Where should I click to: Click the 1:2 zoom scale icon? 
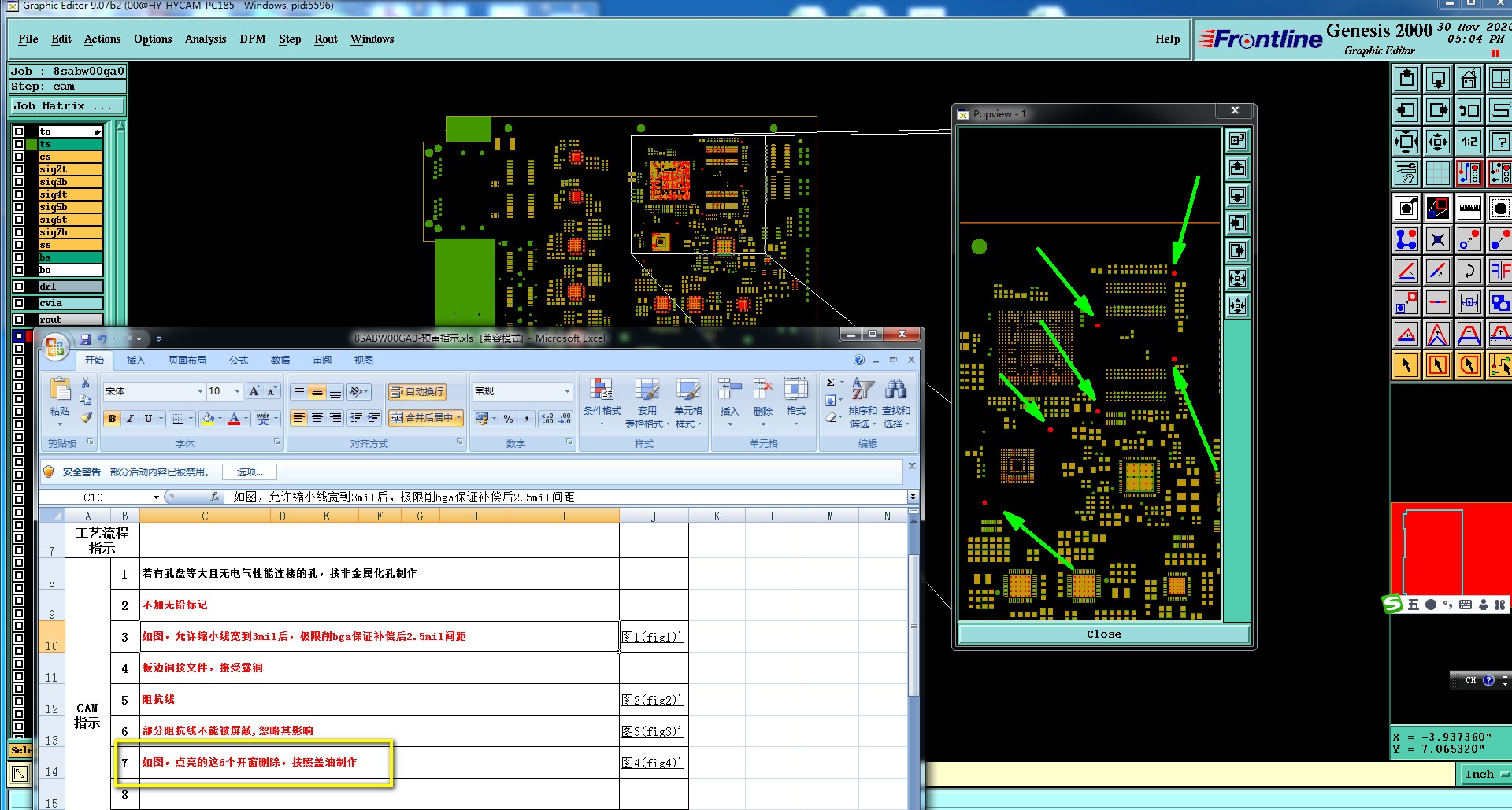1469,142
